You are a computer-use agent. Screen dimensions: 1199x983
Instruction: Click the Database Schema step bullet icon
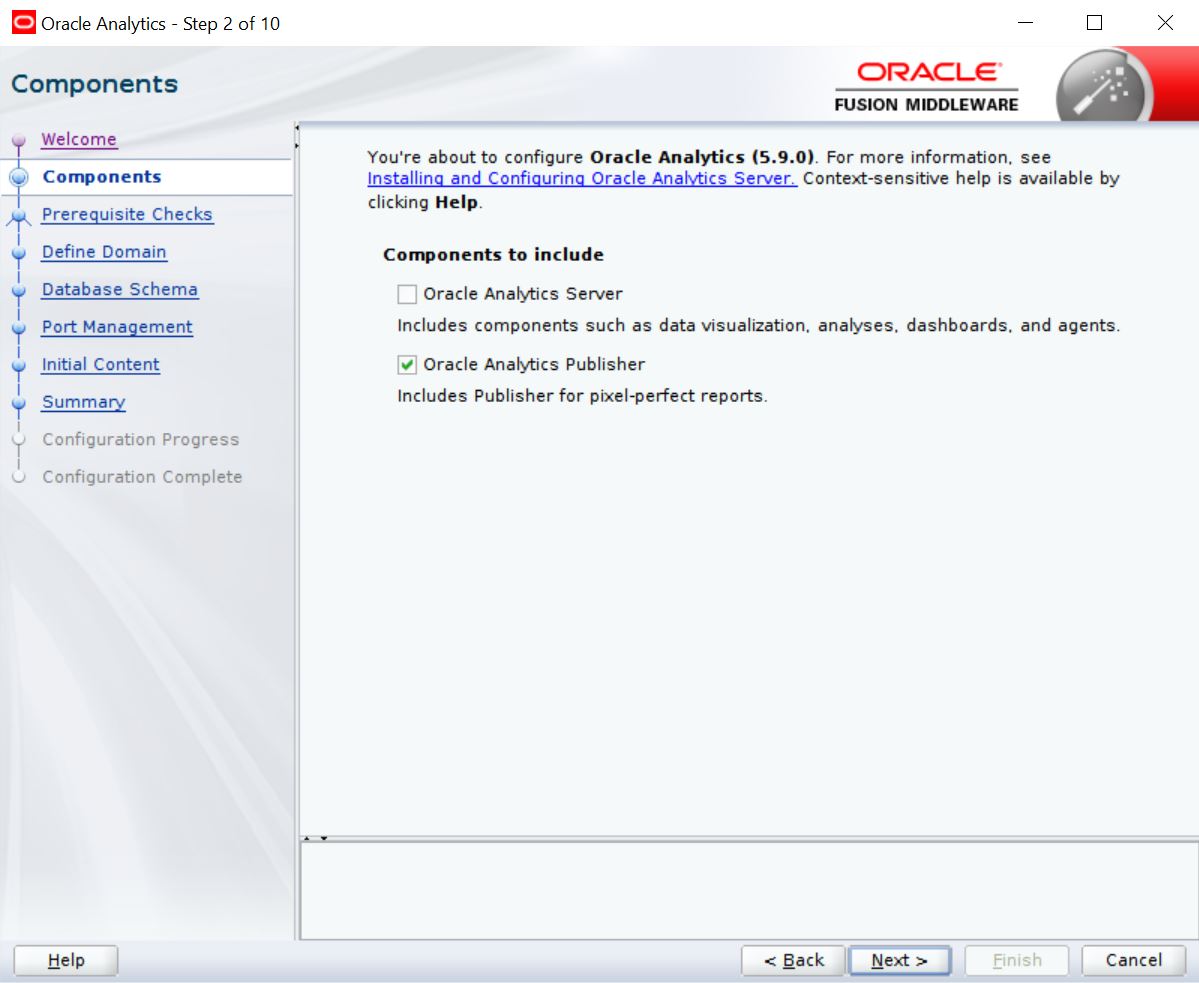pos(19,290)
